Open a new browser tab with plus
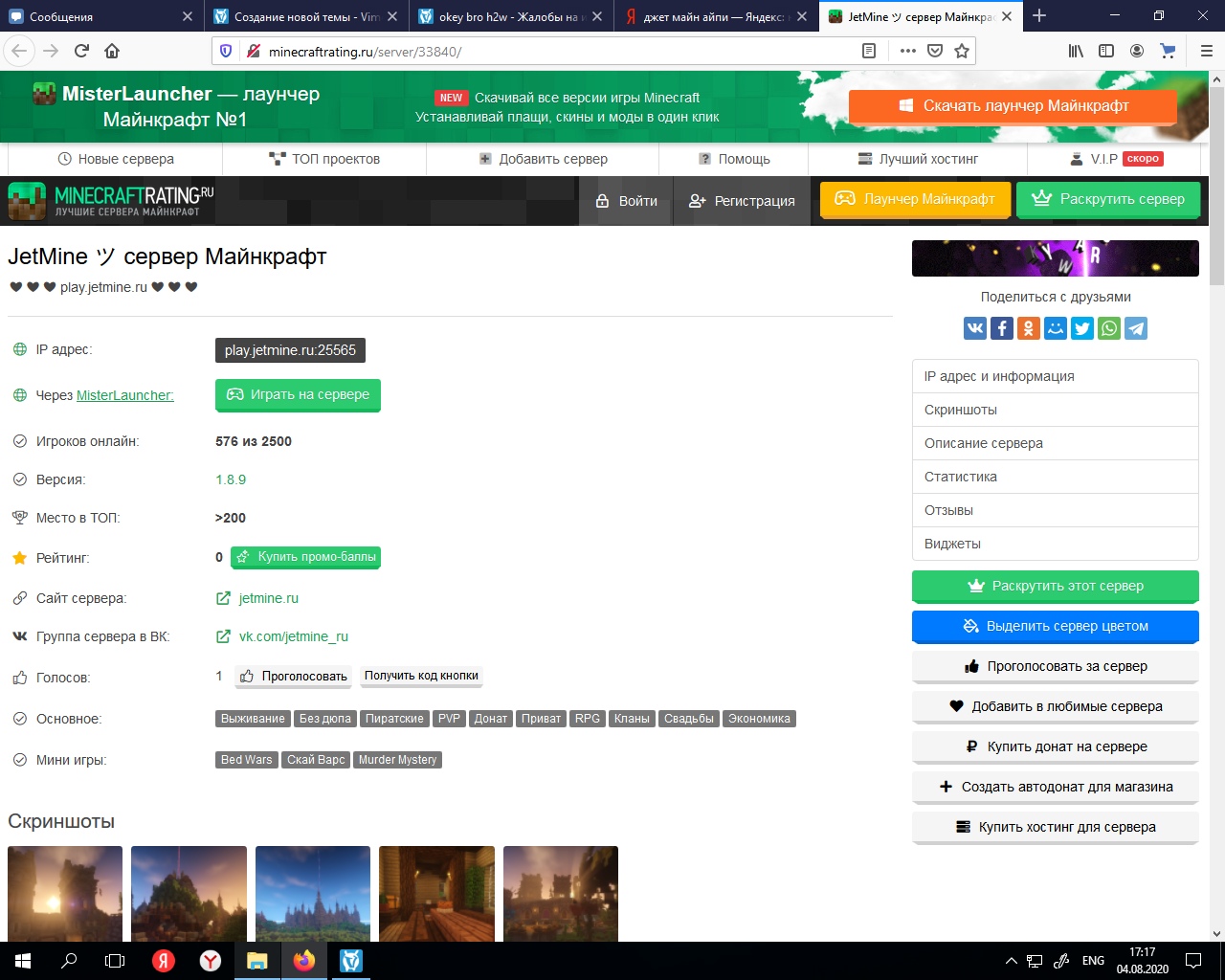This screenshot has width=1225, height=980. pos(1039,16)
